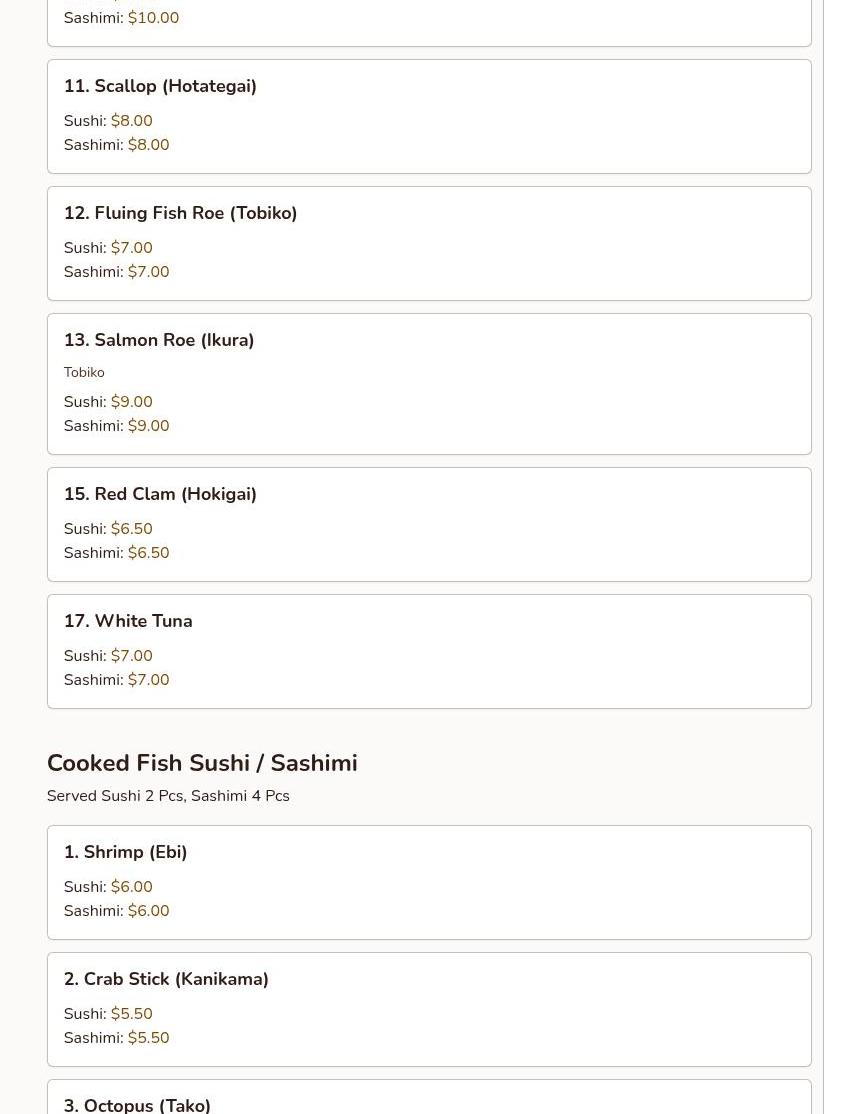844x1114 pixels.
Task: Click the Tobiko description under Salmon Roe
Action: tap(84, 372)
